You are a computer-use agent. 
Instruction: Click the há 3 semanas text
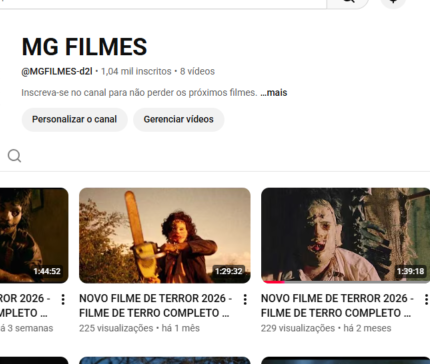tap(27, 328)
